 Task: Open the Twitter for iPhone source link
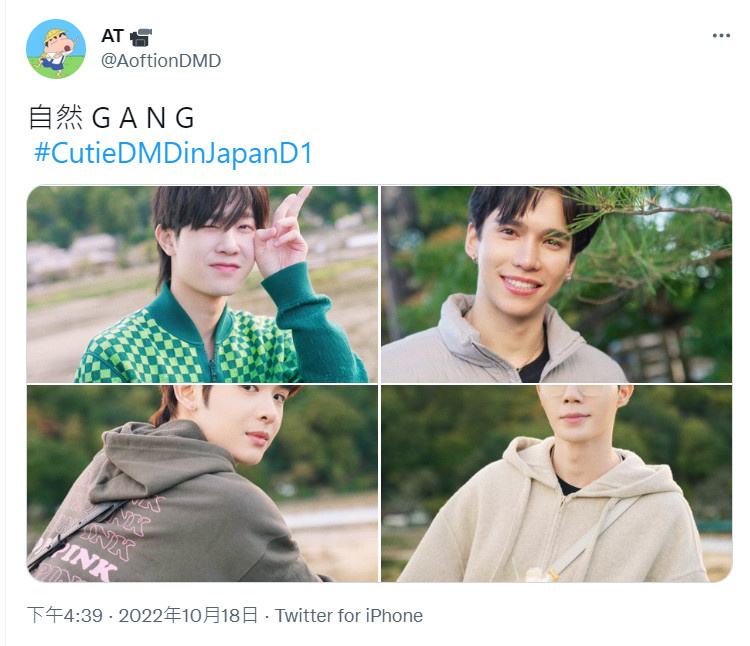(349, 615)
